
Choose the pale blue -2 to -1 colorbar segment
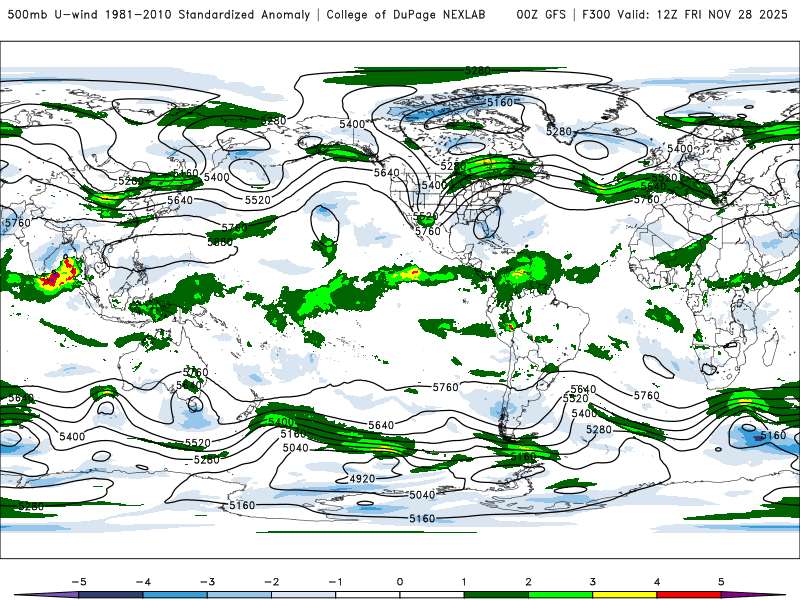tap(304, 595)
